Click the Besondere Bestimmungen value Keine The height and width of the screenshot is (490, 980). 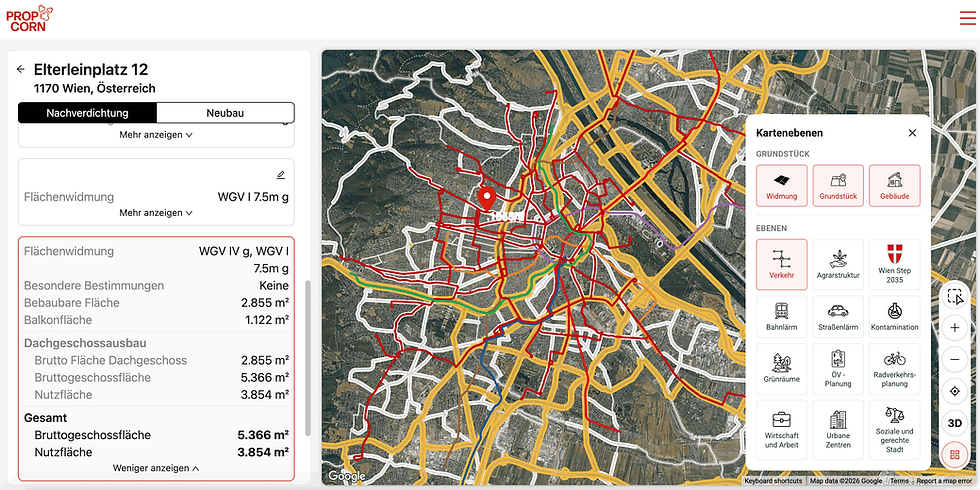coord(274,286)
